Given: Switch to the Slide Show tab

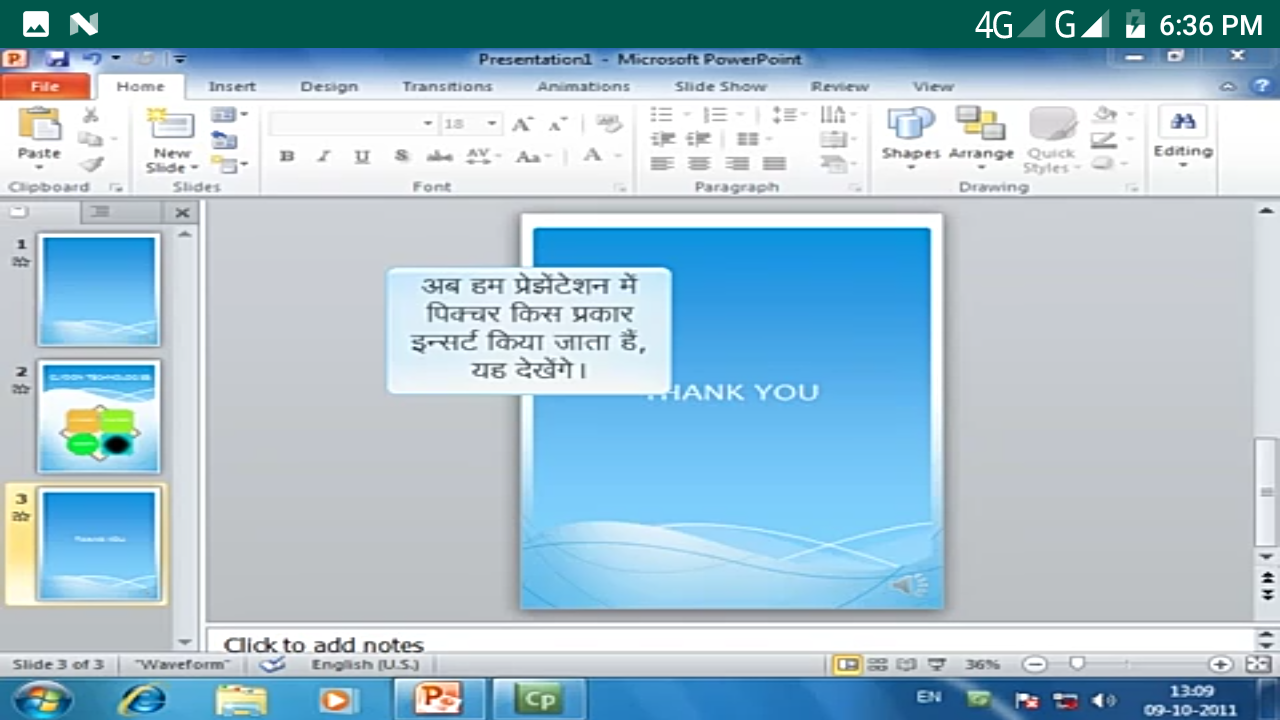Looking at the screenshot, I should tap(720, 87).
